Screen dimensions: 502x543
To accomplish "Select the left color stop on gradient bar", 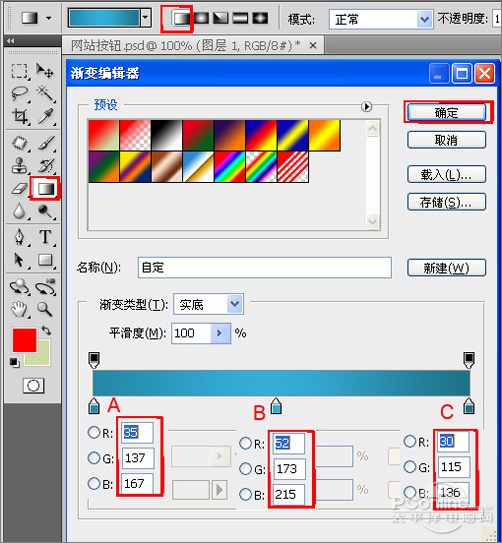I will click(x=94, y=406).
